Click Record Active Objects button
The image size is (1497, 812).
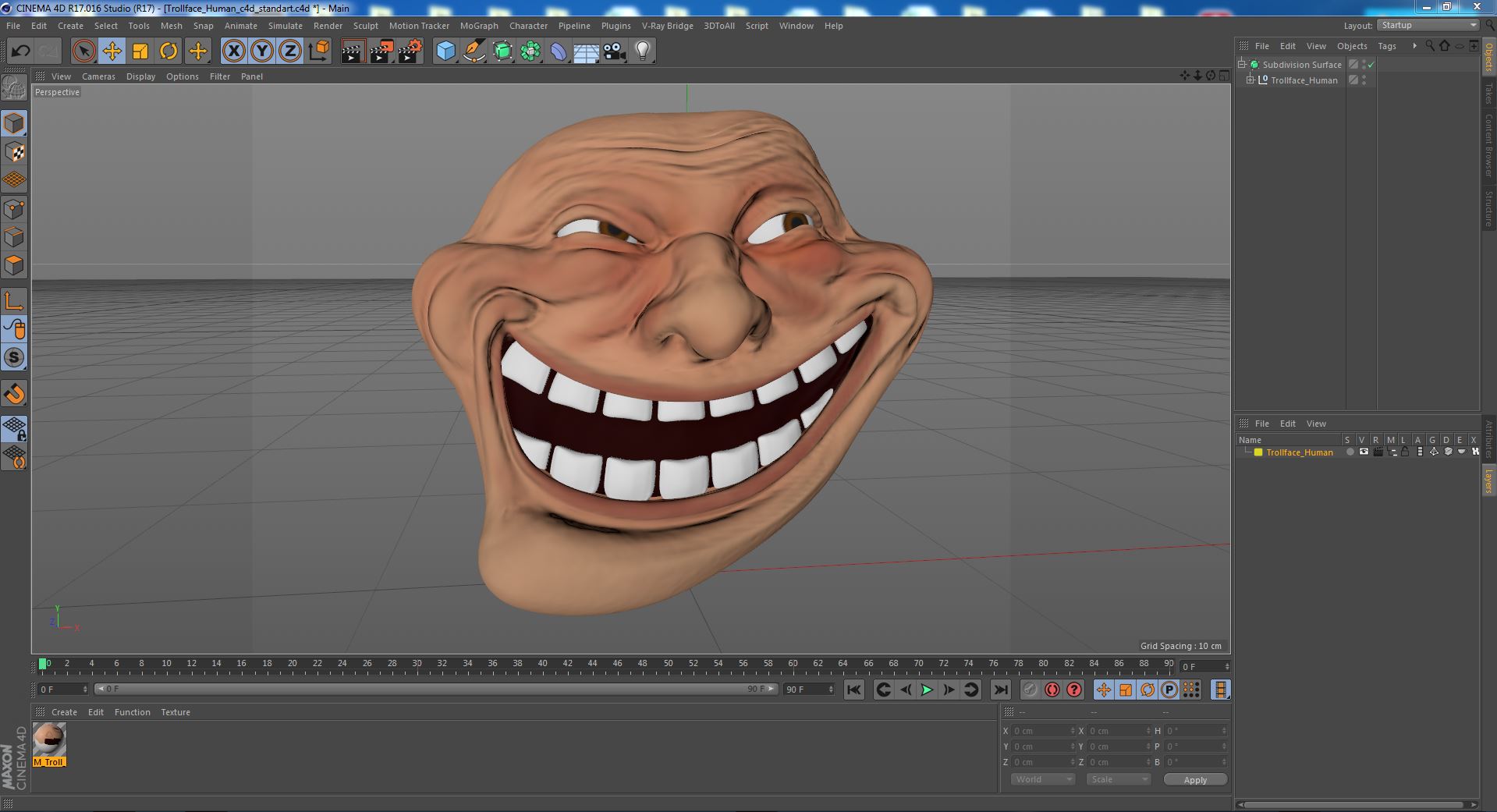1031,690
